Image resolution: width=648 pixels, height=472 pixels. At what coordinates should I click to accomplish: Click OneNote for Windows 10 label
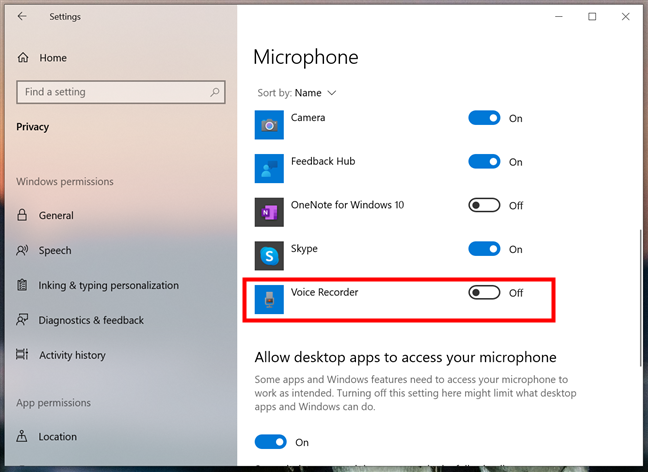tap(347, 205)
